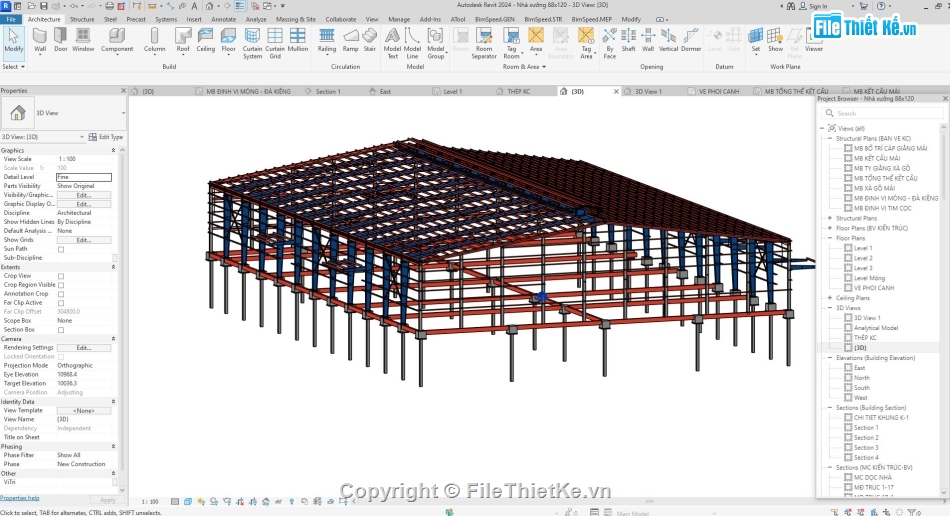Open the File menu

[11, 19]
